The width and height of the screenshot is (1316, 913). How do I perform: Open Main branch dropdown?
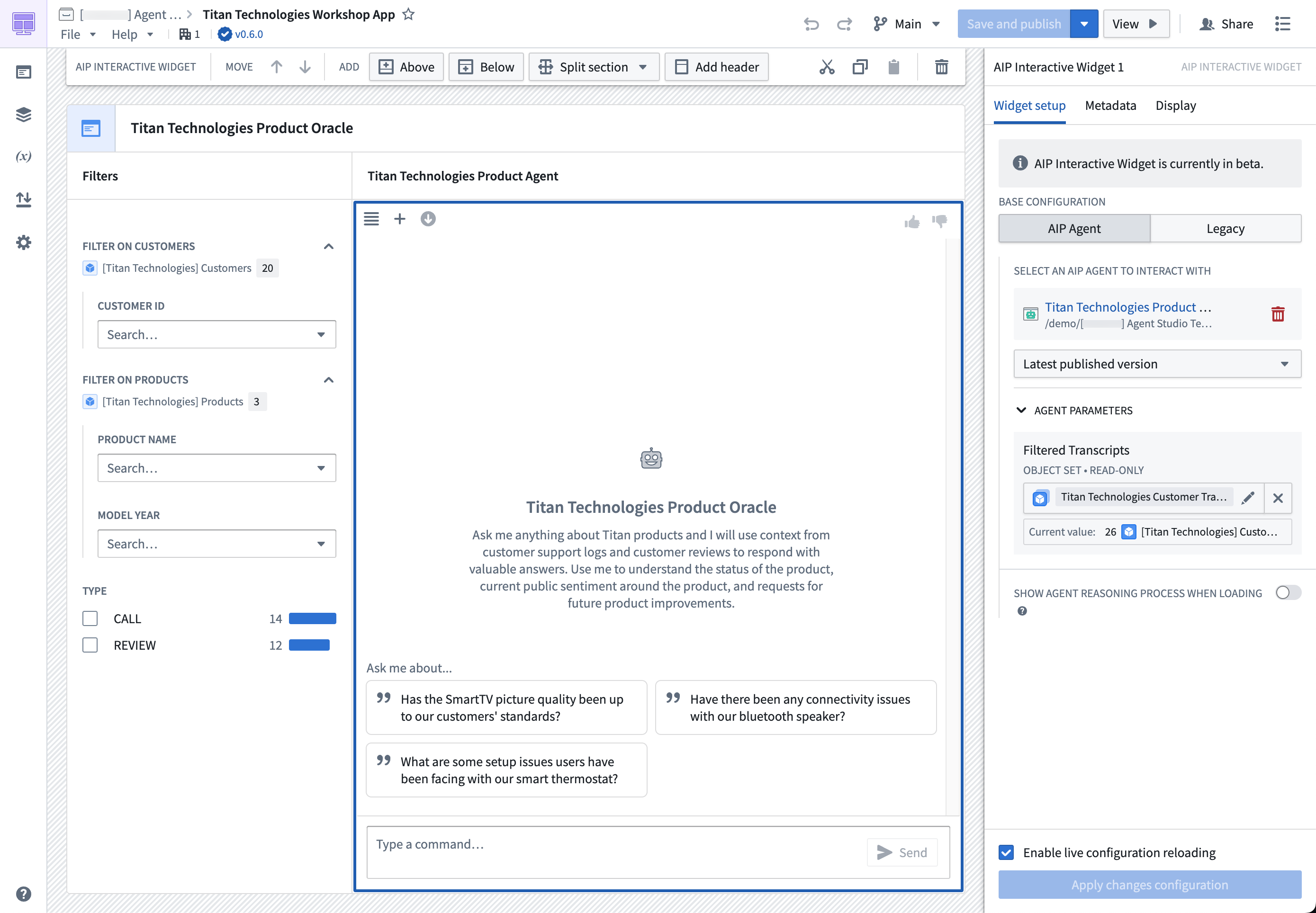click(907, 24)
